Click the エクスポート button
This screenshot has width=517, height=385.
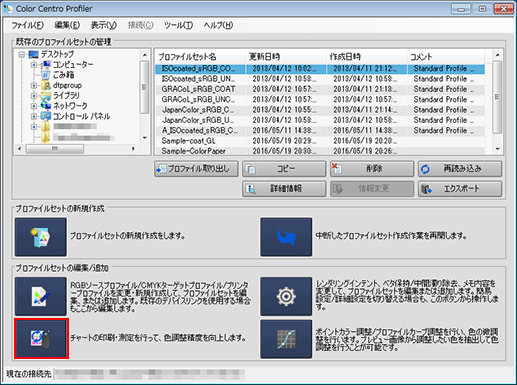click(x=460, y=189)
